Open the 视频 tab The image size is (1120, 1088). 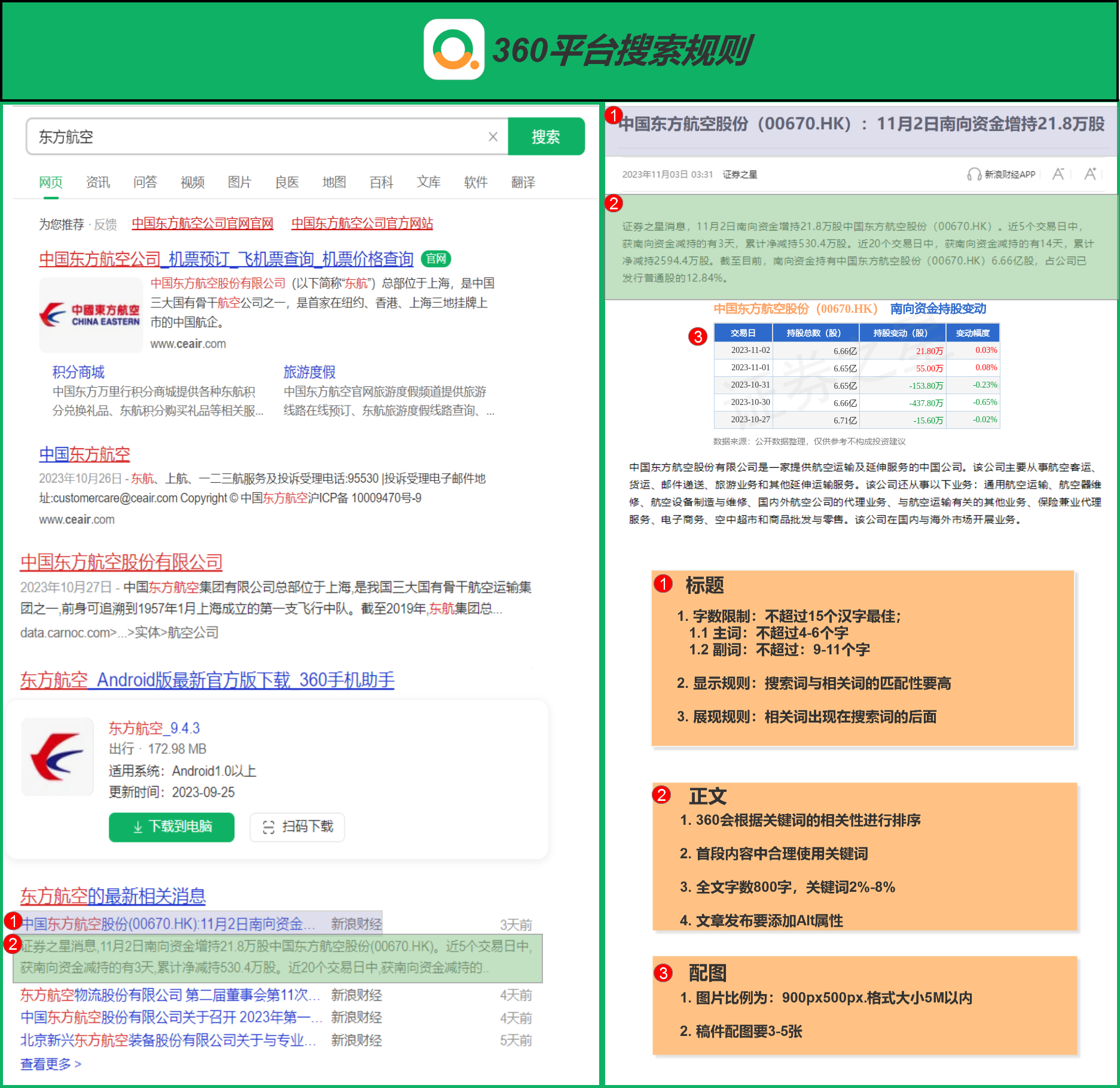[x=193, y=182]
